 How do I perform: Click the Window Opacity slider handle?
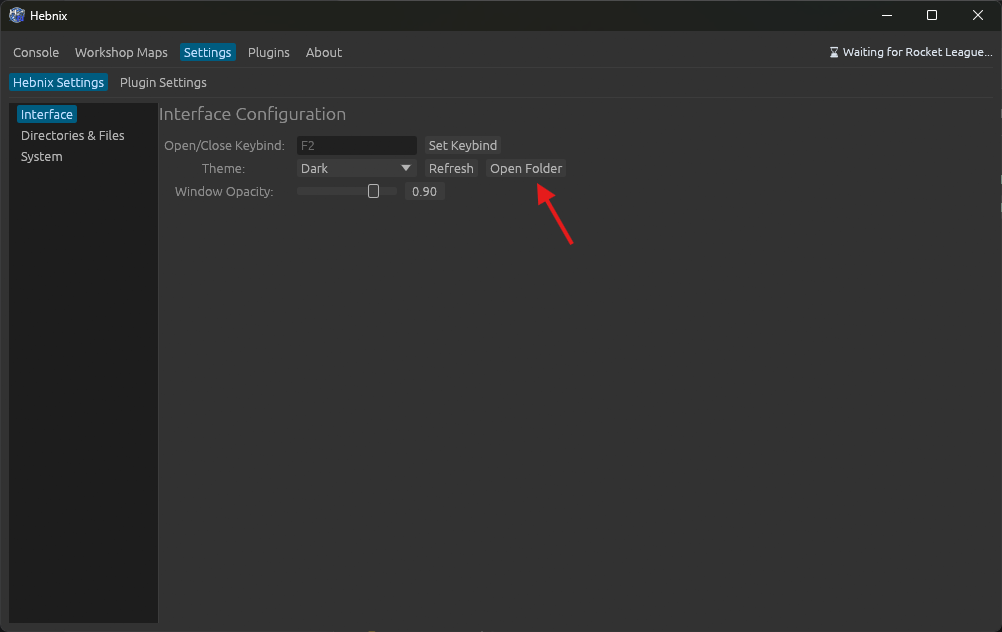coord(373,191)
